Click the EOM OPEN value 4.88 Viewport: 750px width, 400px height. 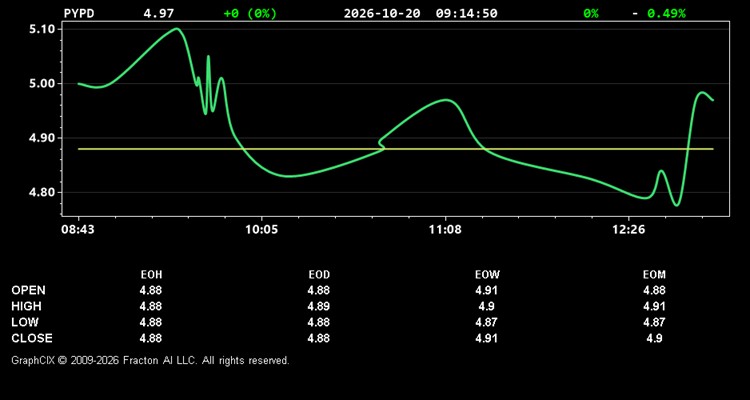tap(654, 290)
